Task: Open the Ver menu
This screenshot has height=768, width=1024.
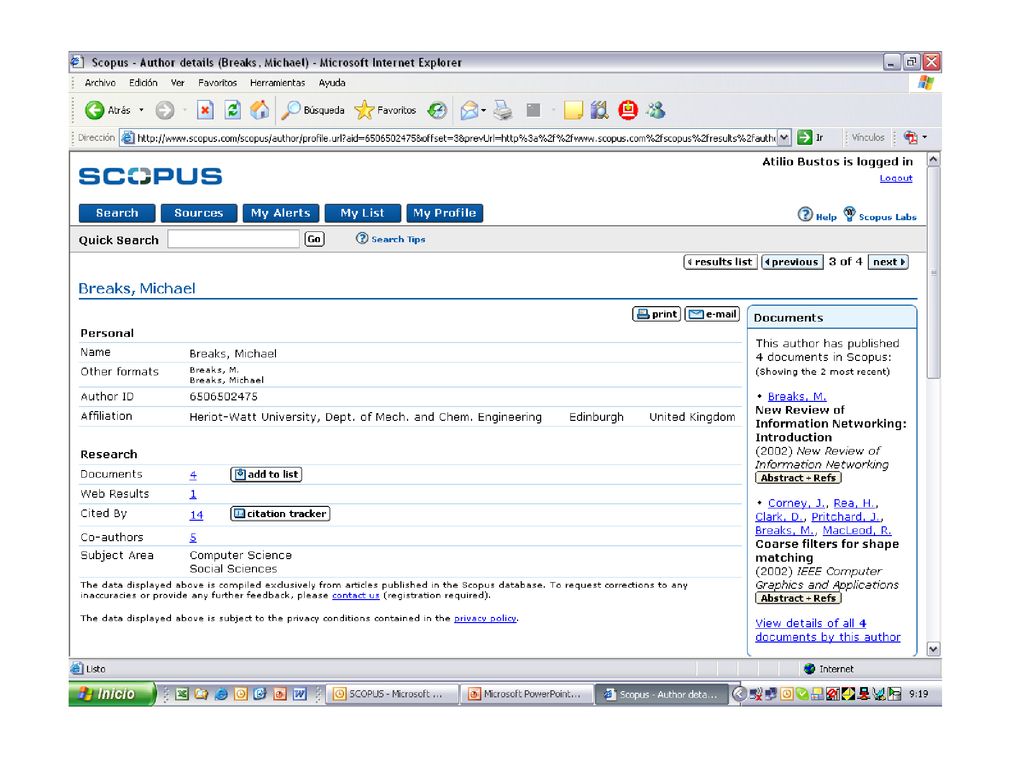Action: click(x=178, y=83)
